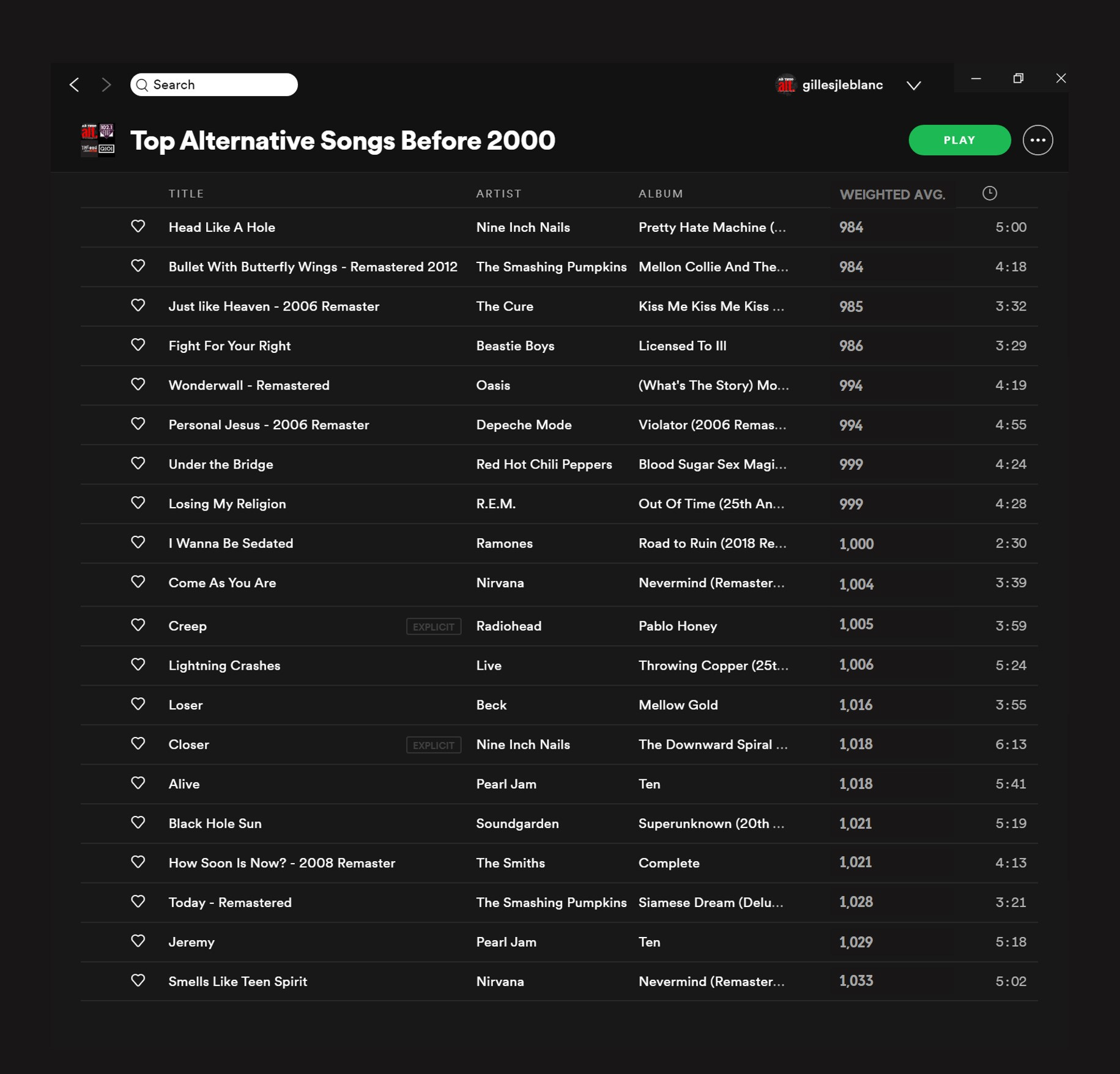Screen dimensions: 1120x1074
Task: Click heart icon for Come As You Are
Action: pos(138,582)
